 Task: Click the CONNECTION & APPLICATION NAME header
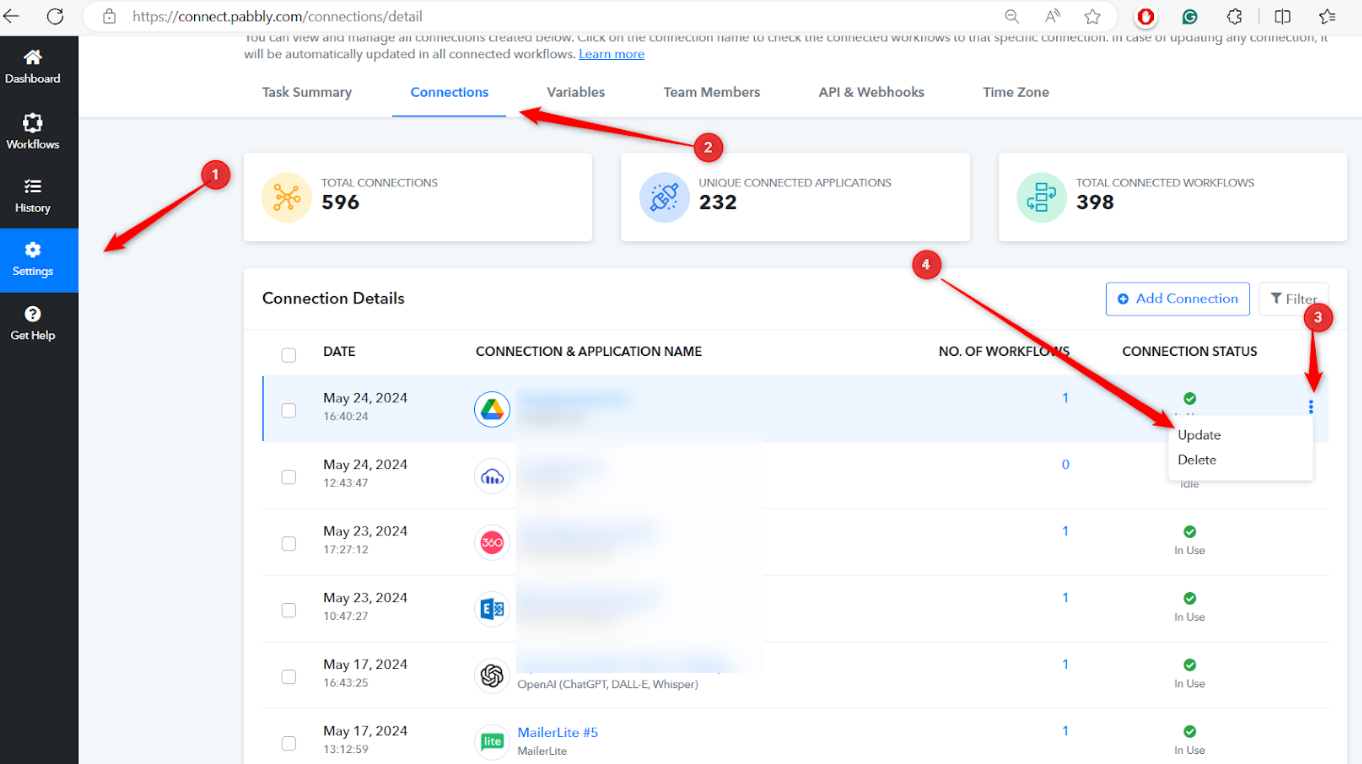[589, 351]
